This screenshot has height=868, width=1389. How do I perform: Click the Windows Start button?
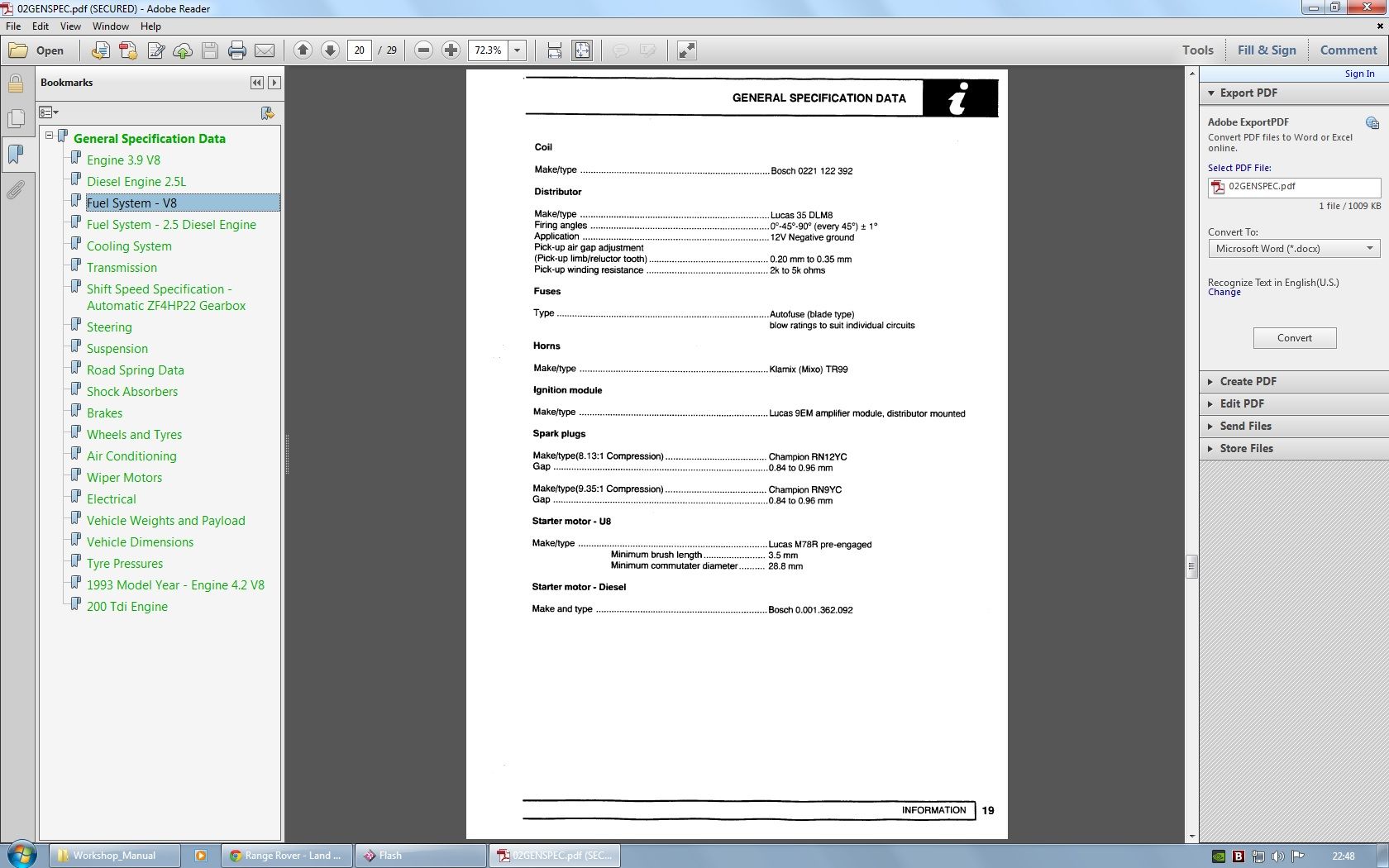pyautogui.click(x=21, y=855)
